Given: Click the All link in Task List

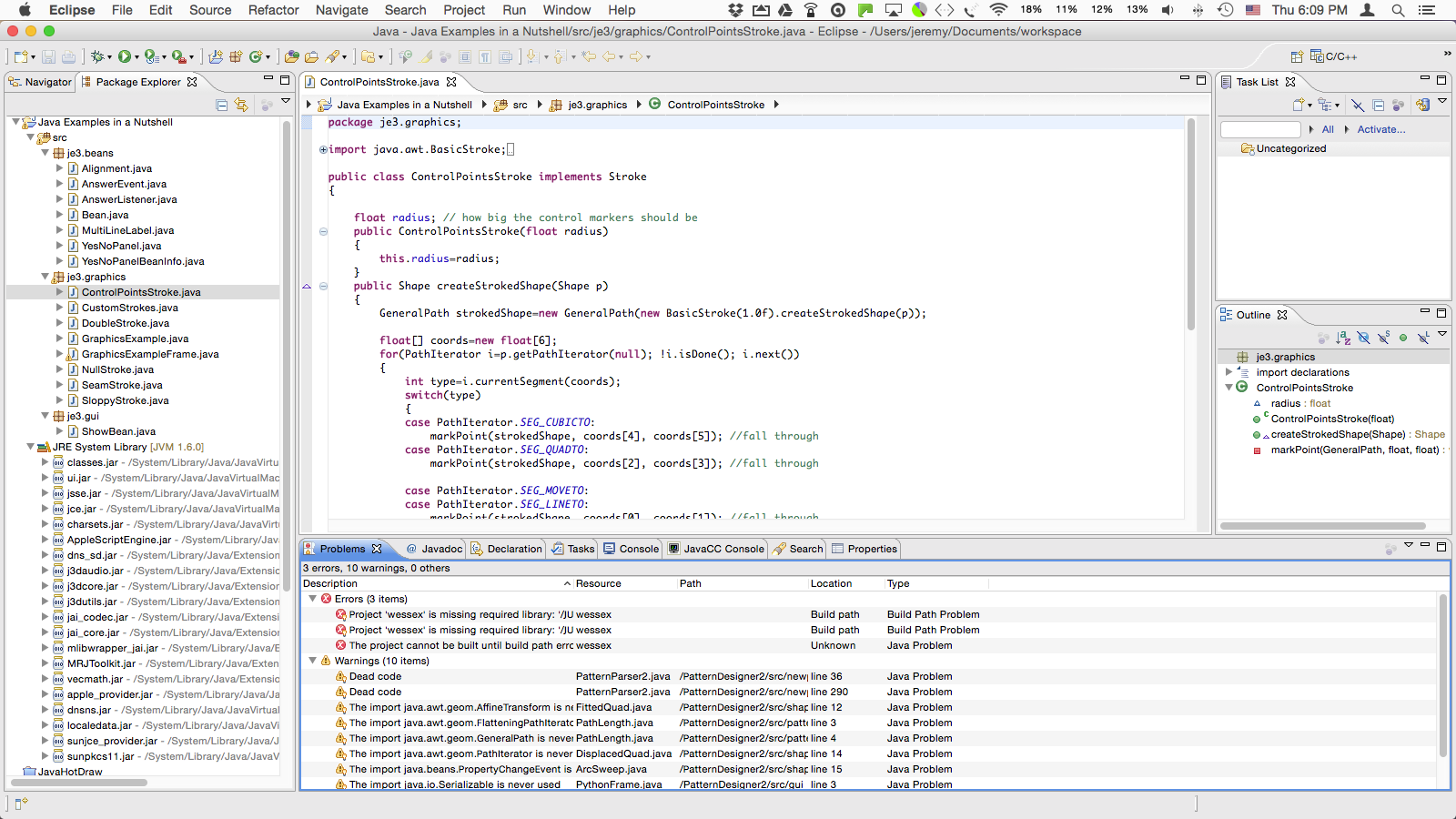Looking at the screenshot, I should tap(1328, 129).
